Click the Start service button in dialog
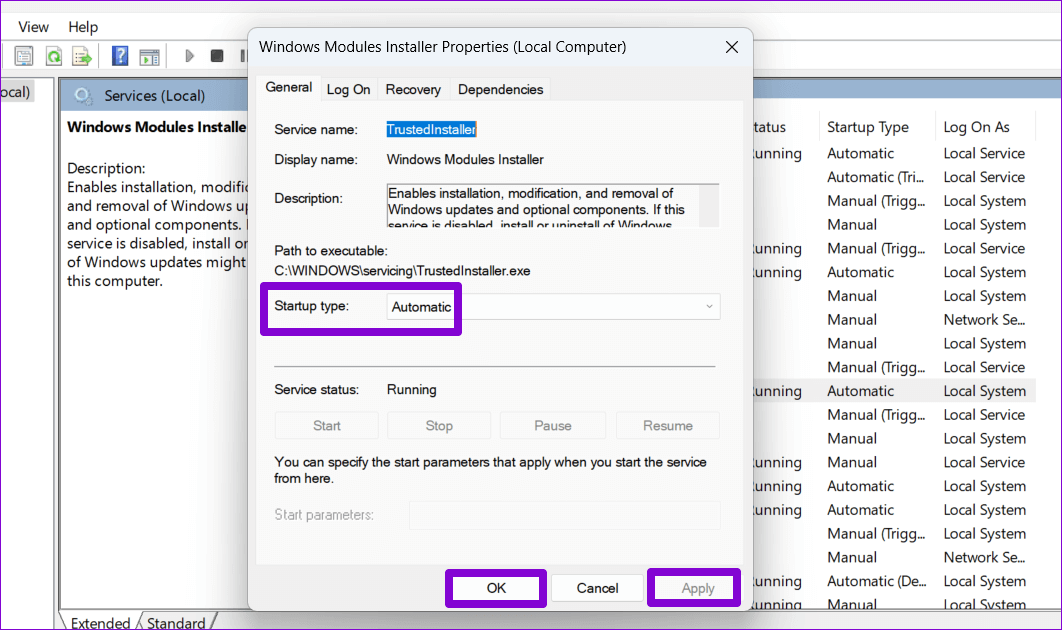Viewport: 1062px width, 630px height. click(x=326, y=425)
